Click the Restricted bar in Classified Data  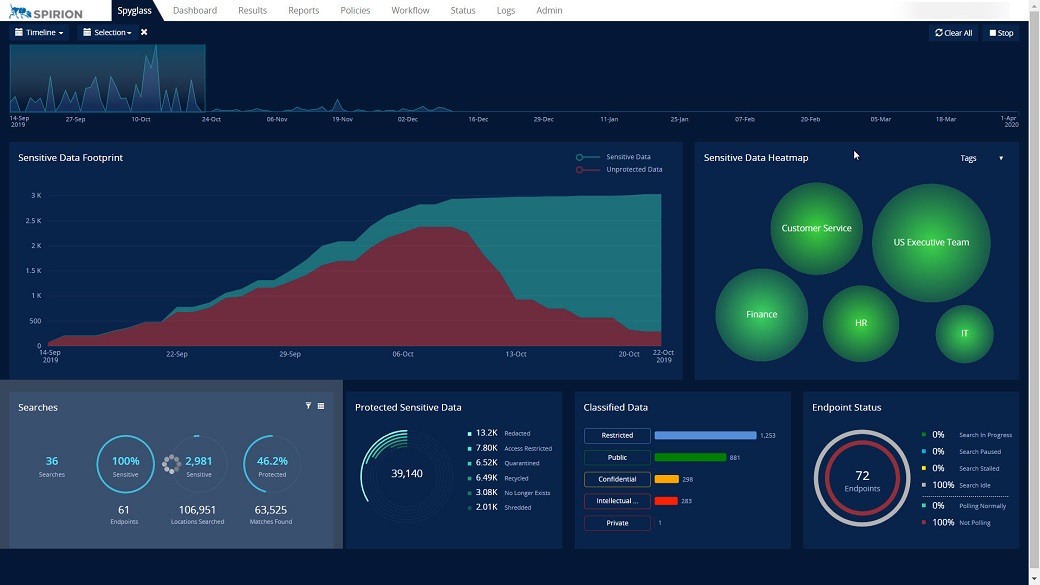pos(704,435)
